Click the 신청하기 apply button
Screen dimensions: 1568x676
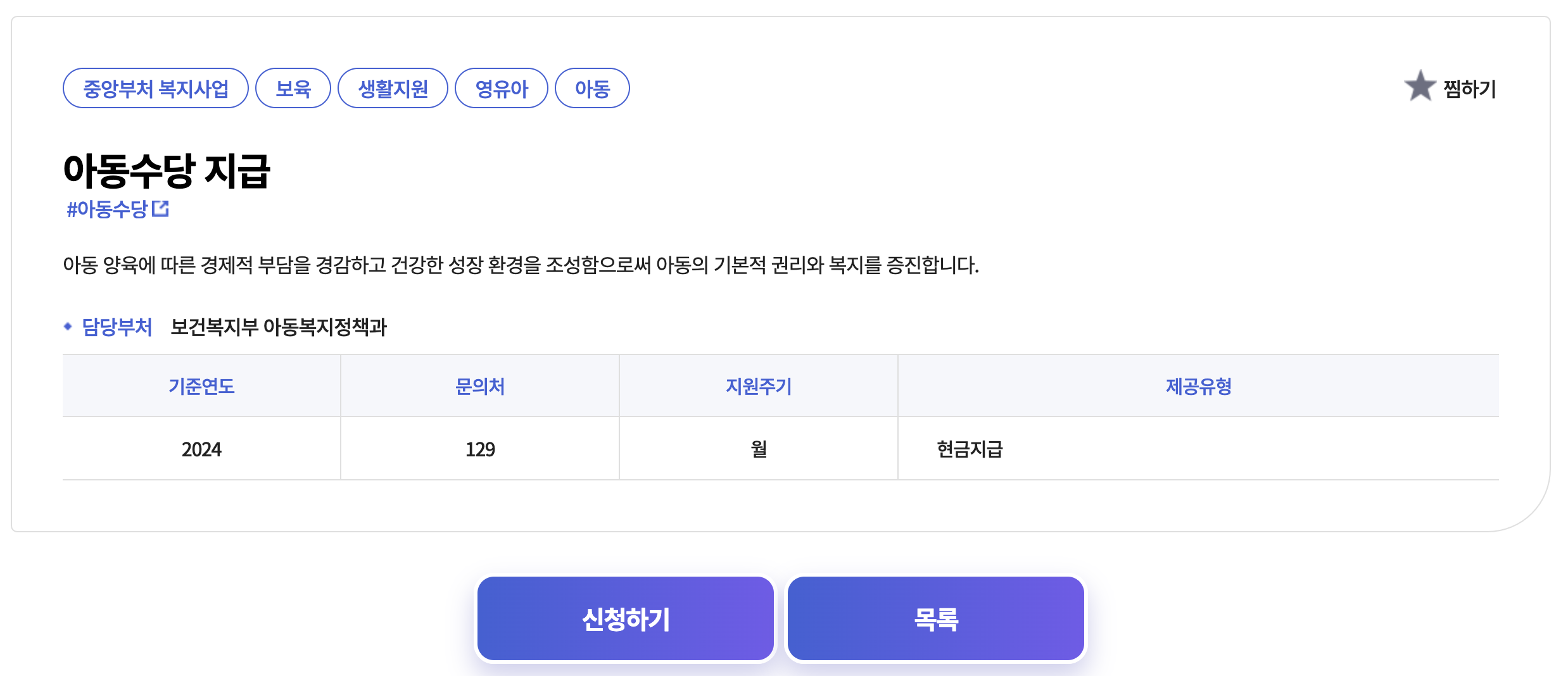626,618
